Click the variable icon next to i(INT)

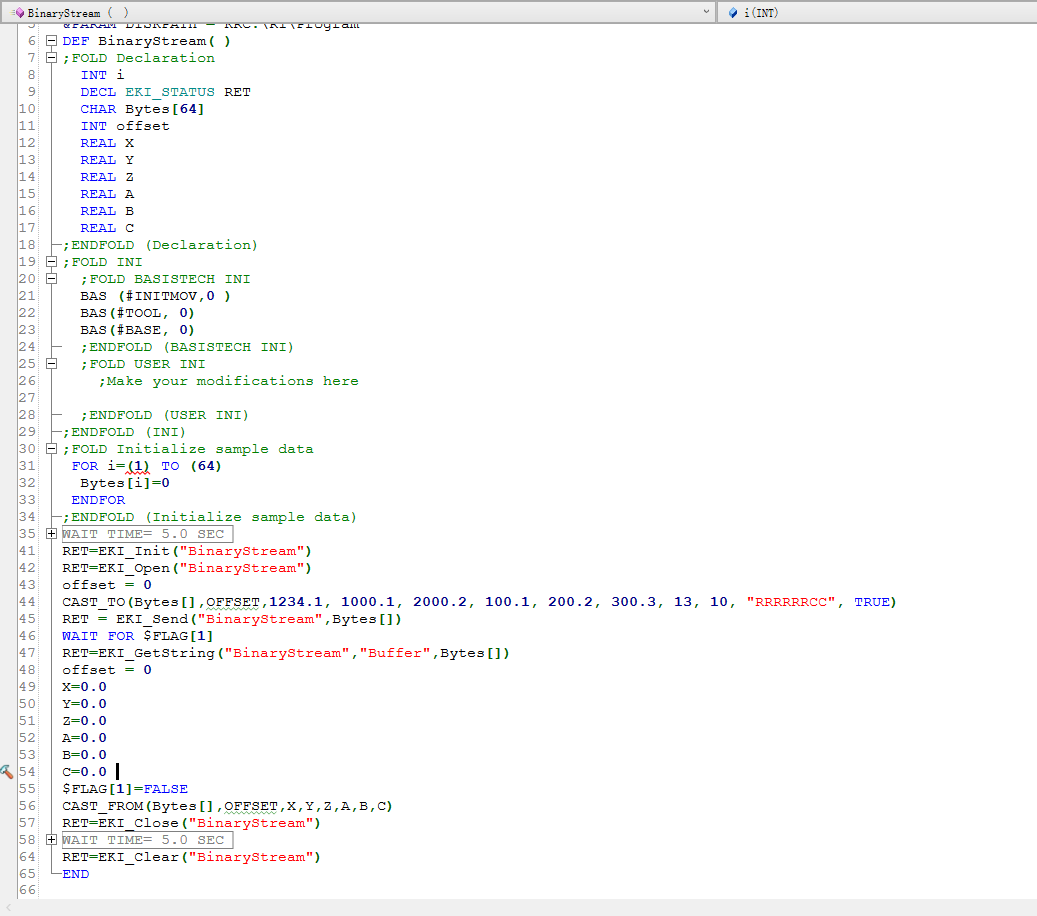[x=733, y=13]
